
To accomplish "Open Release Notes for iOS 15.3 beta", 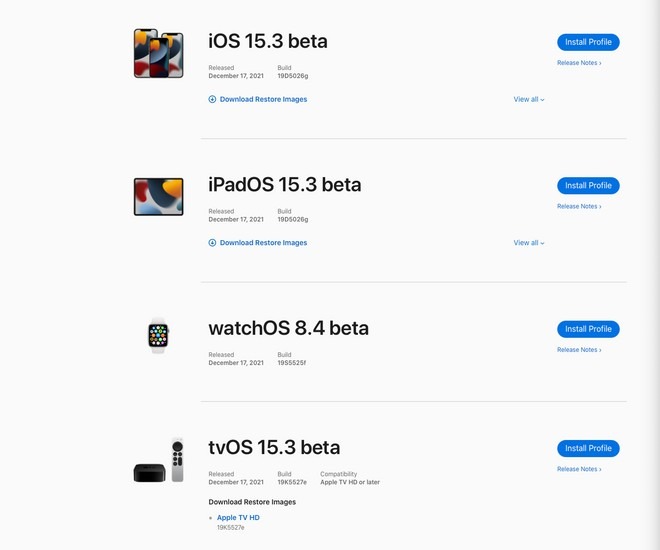I will coord(579,63).
